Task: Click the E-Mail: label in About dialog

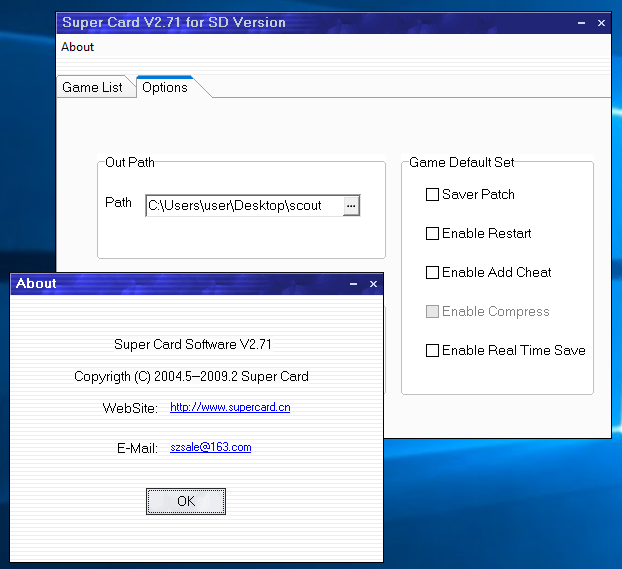Action: pyautogui.click(x=137, y=448)
